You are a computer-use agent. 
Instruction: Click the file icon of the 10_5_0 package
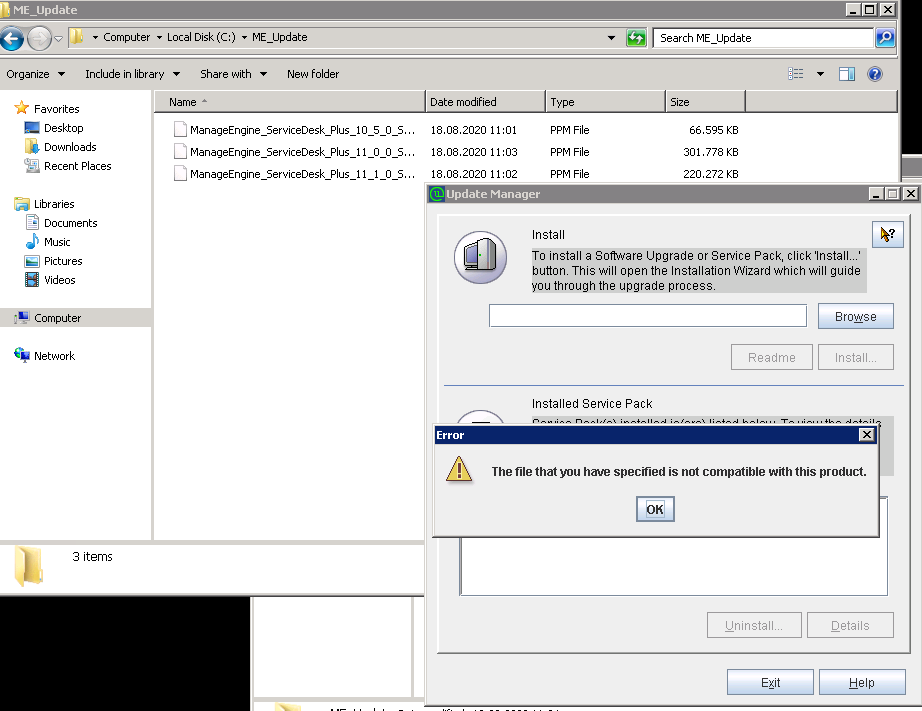pos(180,129)
